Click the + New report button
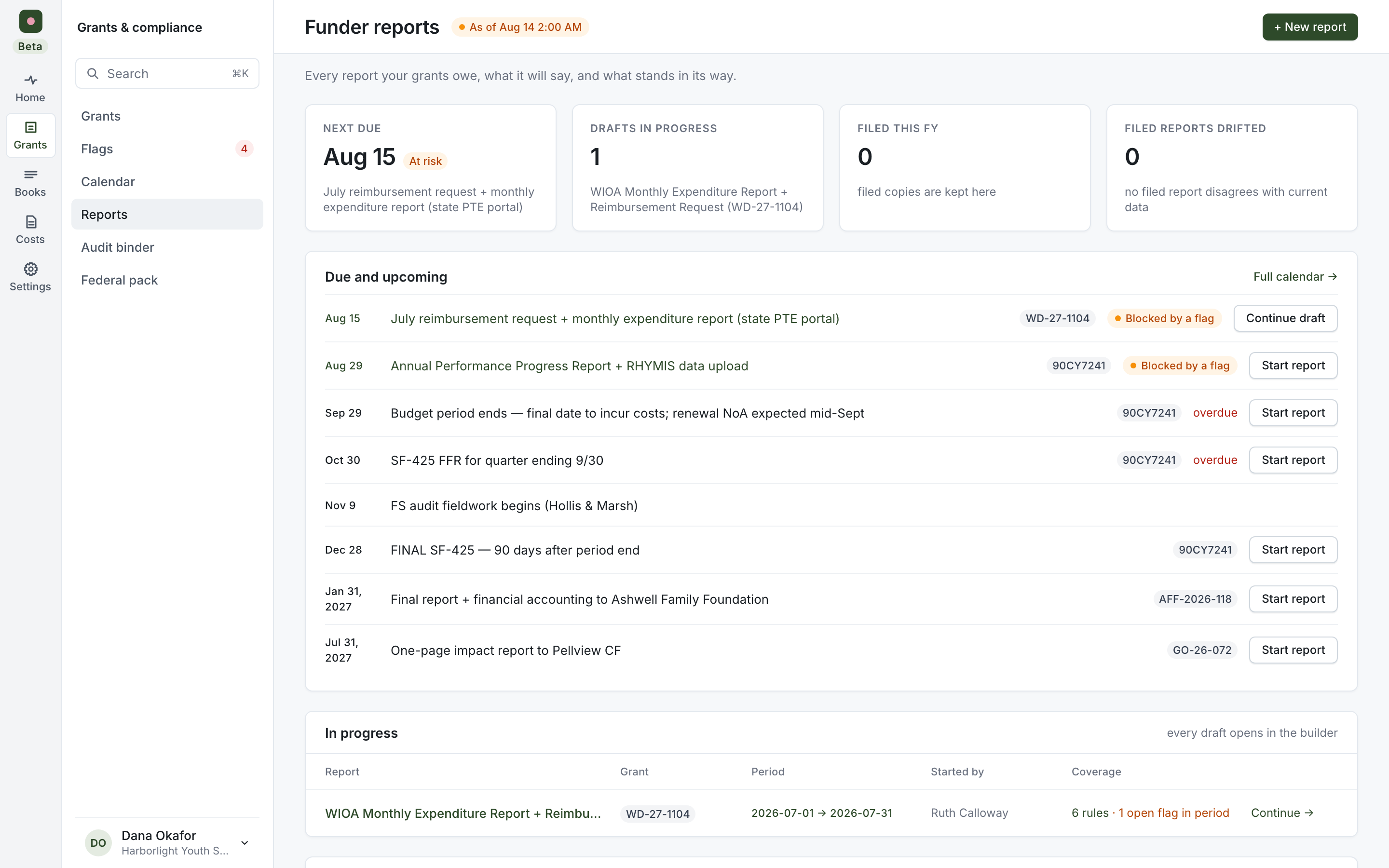Image resolution: width=1389 pixels, height=868 pixels. [1310, 27]
